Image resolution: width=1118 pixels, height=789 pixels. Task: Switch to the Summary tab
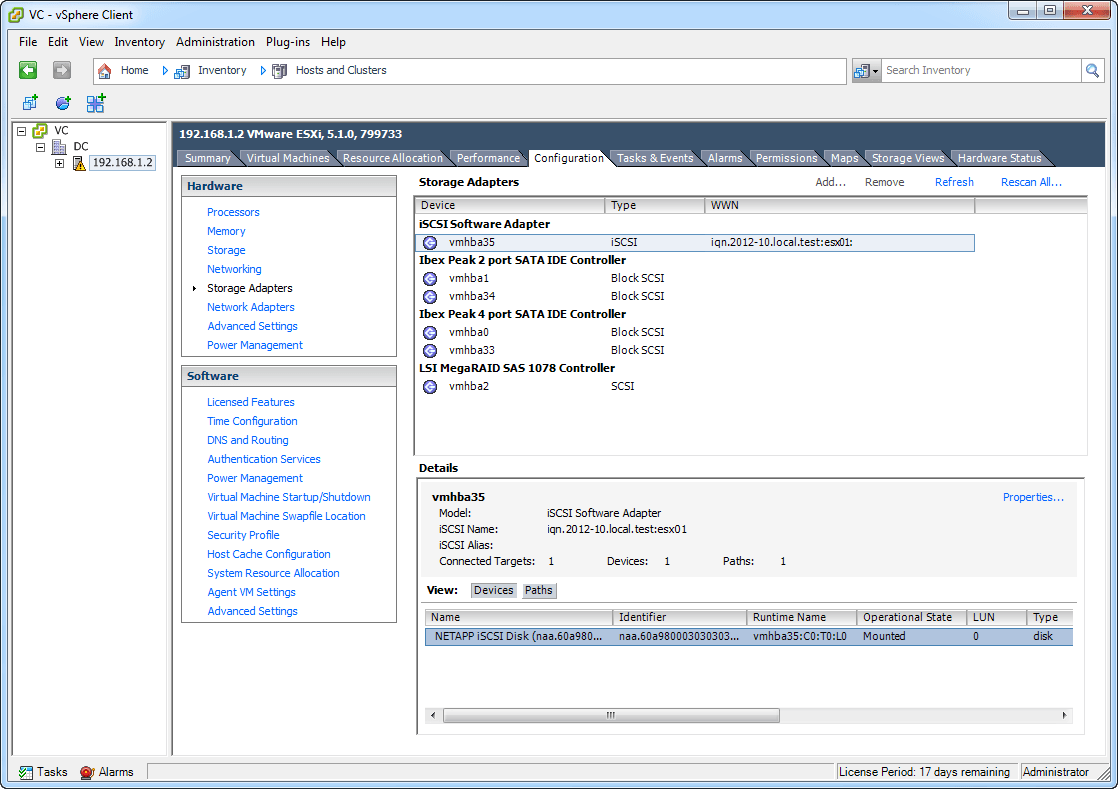(x=207, y=158)
